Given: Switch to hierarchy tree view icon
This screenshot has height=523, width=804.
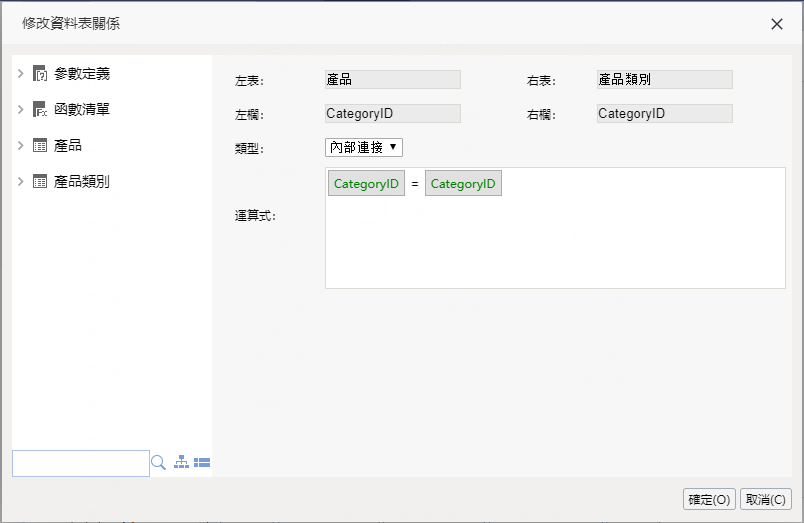Looking at the screenshot, I should [x=181, y=463].
